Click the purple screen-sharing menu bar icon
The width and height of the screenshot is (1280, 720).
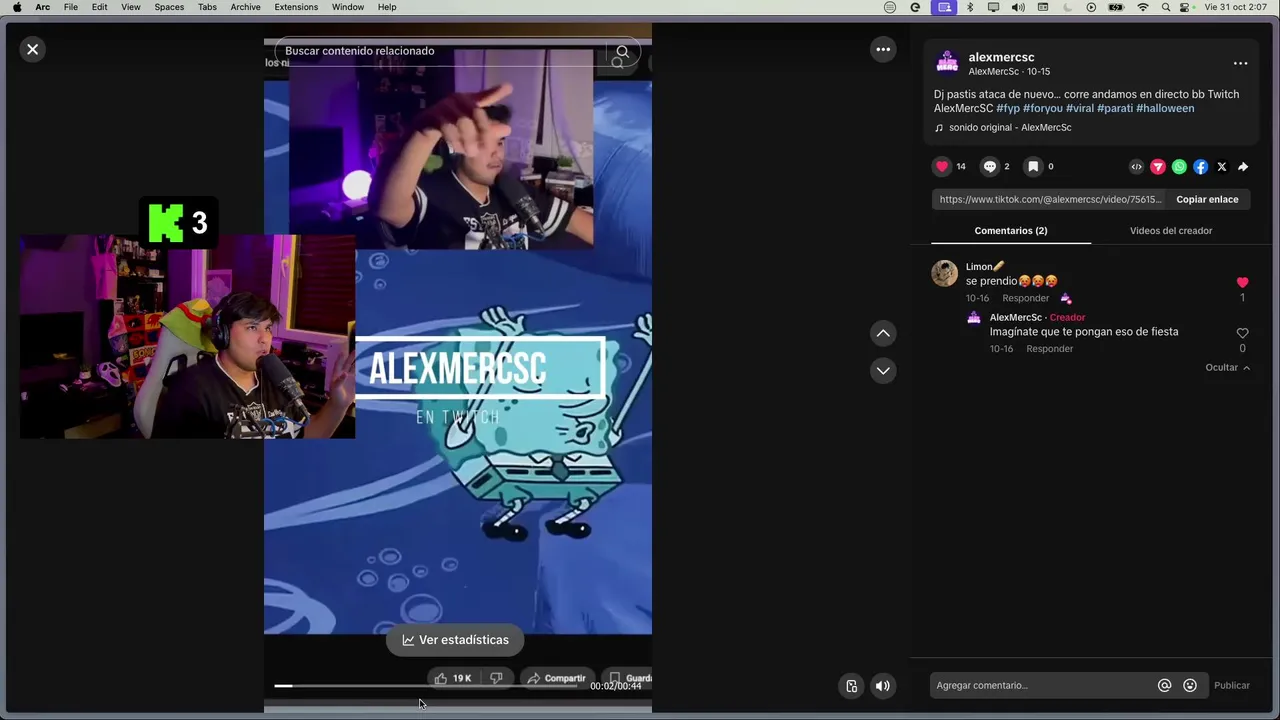click(x=944, y=7)
